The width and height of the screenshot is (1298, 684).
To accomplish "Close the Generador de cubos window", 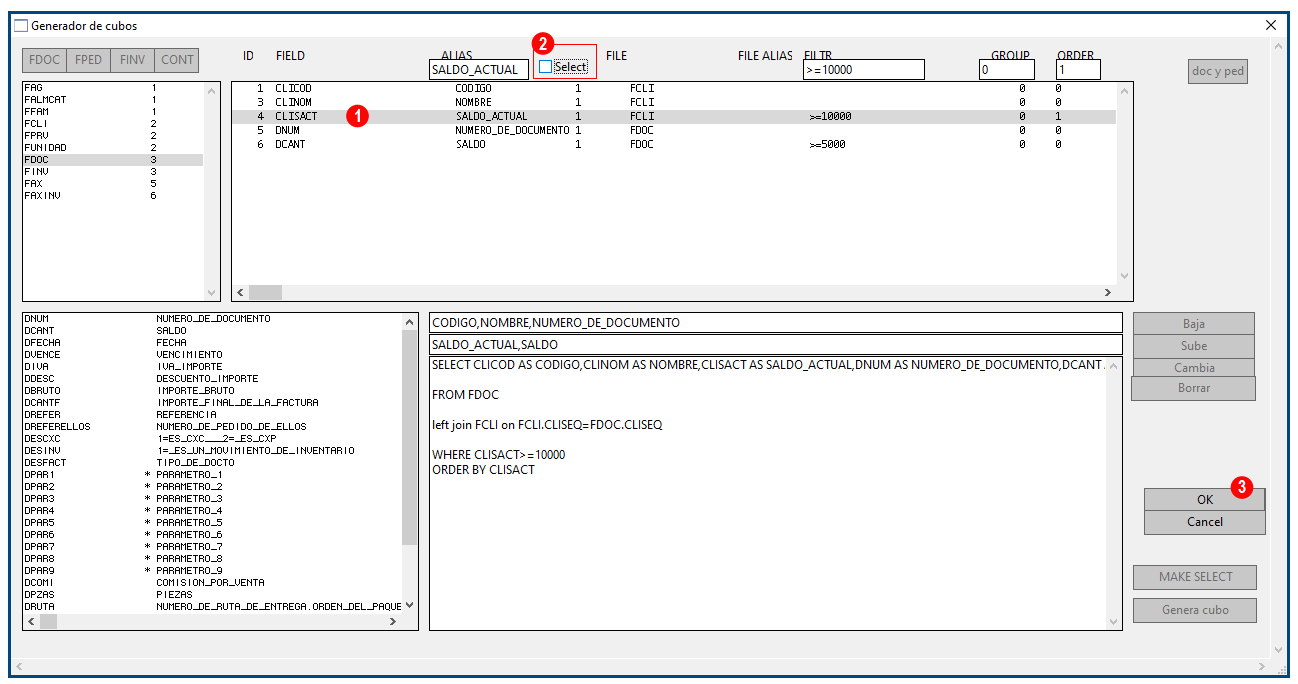I will point(1271,25).
